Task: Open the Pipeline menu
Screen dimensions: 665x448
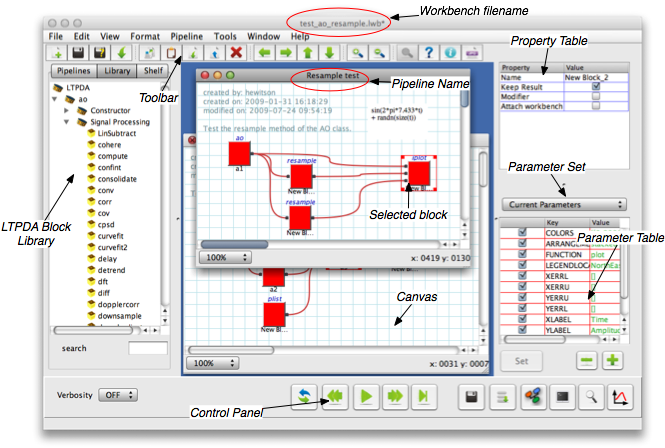Action: [x=187, y=36]
